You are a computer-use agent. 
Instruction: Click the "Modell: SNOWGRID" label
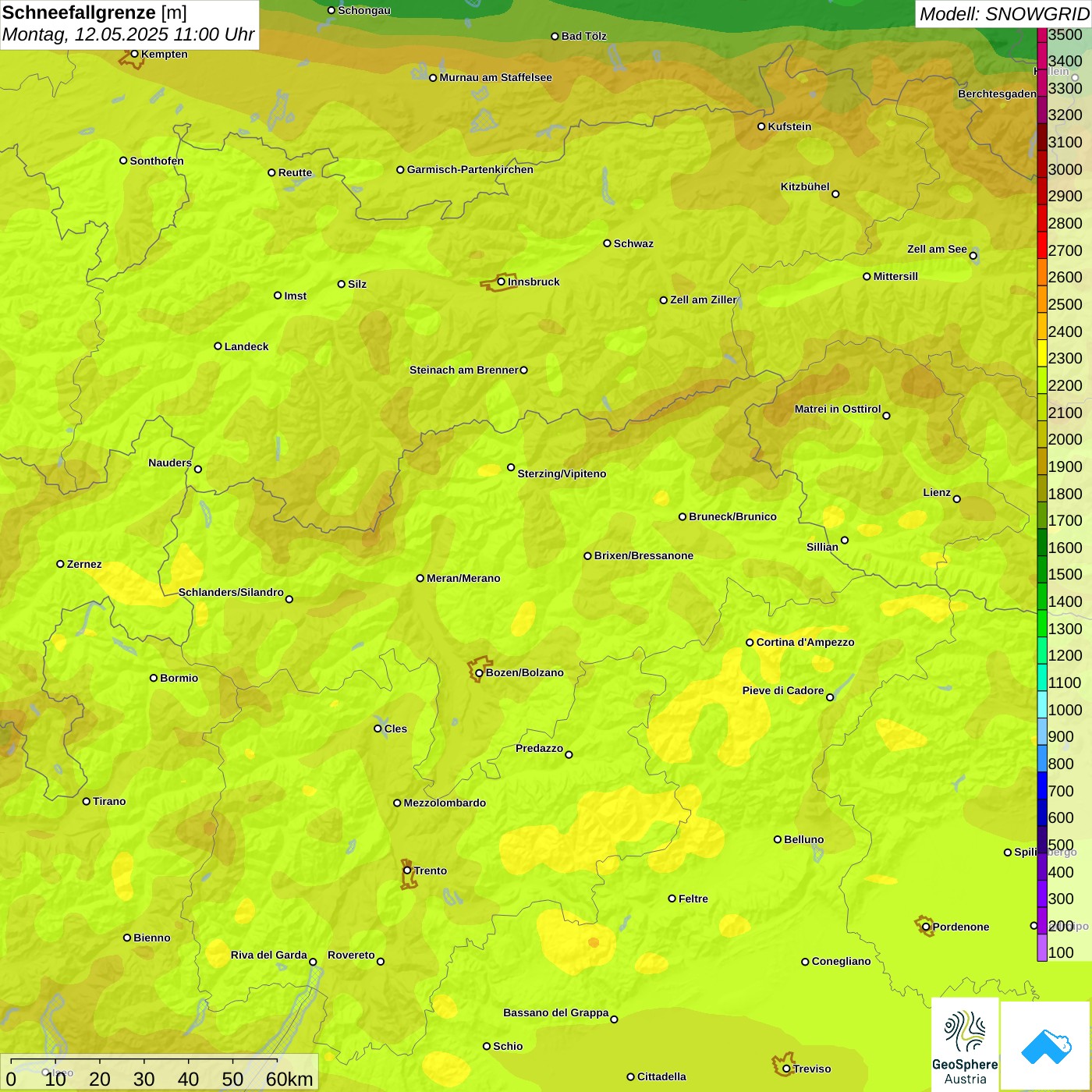(x=1004, y=14)
